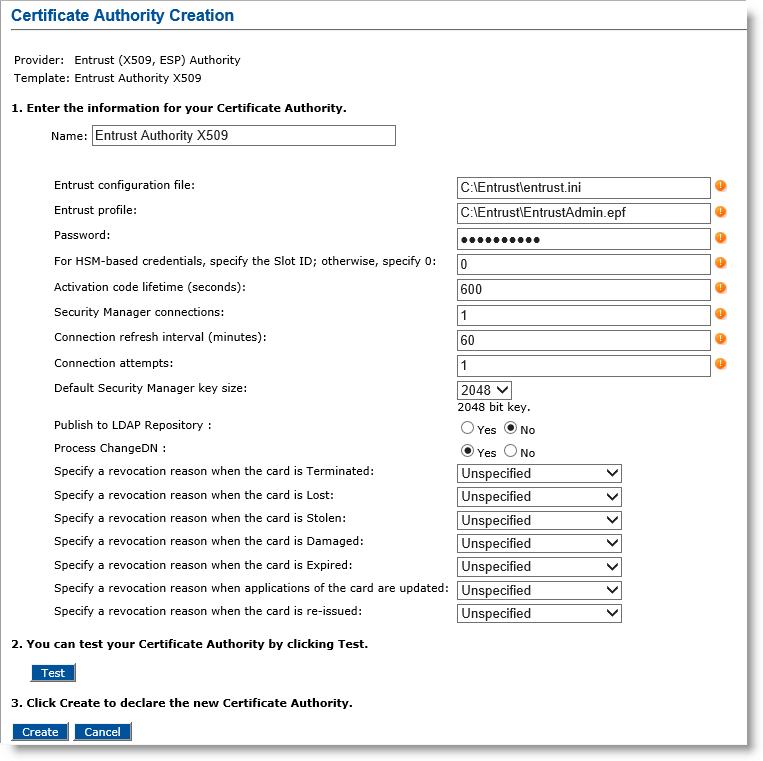Image resolution: width=763 pixels, height=761 pixels.
Task: Click icon next to Security Manager connections
Action: 720,314
